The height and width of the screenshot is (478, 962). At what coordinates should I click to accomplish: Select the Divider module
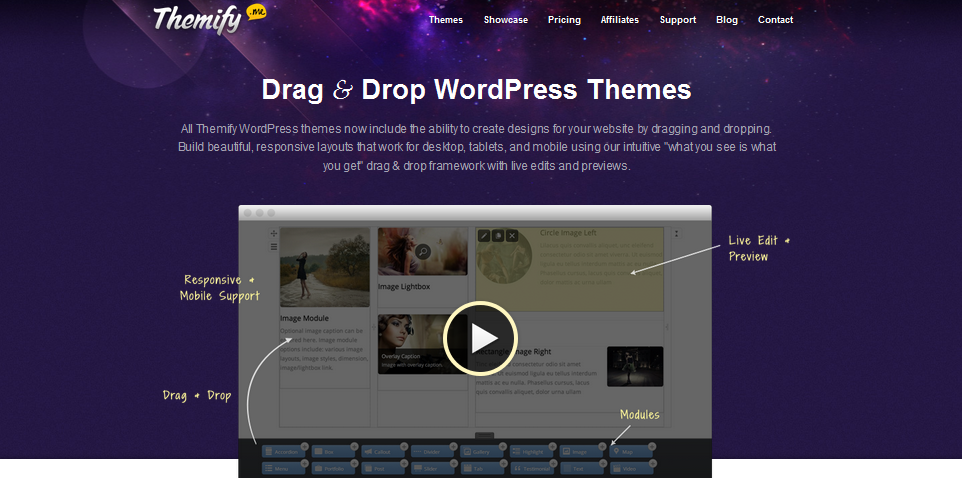point(433,452)
